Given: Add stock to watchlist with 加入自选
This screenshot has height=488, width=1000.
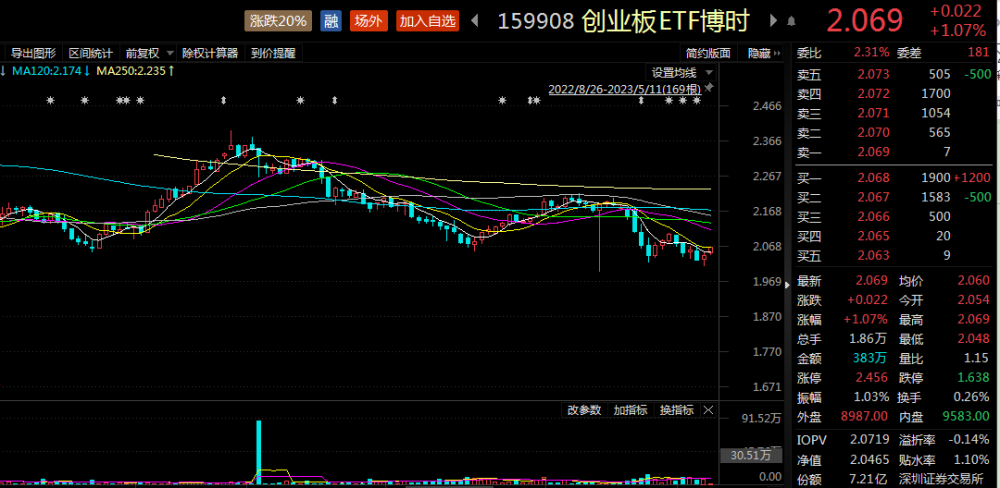Looking at the screenshot, I should pyautogui.click(x=427, y=21).
